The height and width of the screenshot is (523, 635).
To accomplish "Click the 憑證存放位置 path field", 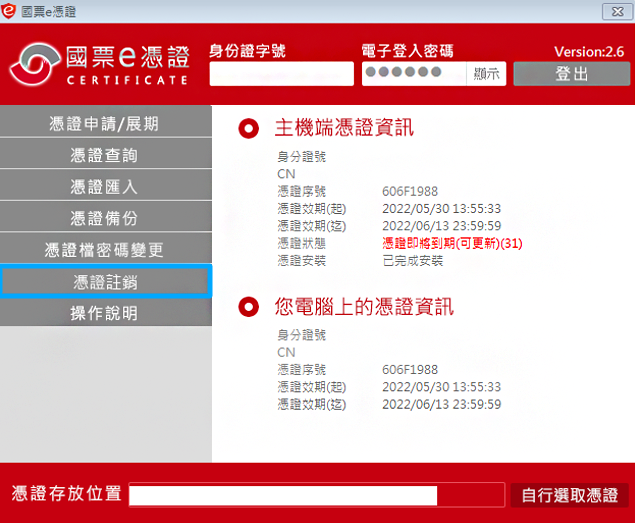I will pyautogui.click(x=317, y=495).
